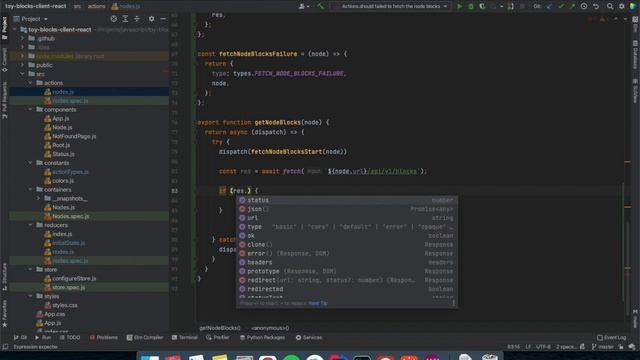Run with coverage from the toolbar

482,6
